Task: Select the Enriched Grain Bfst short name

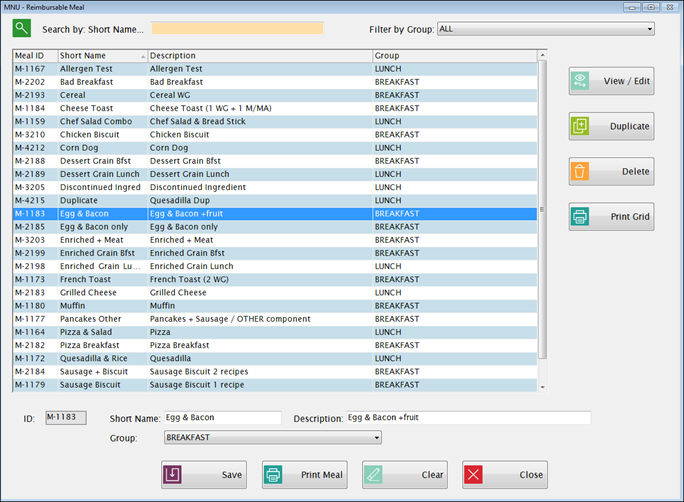Action: click(x=103, y=253)
